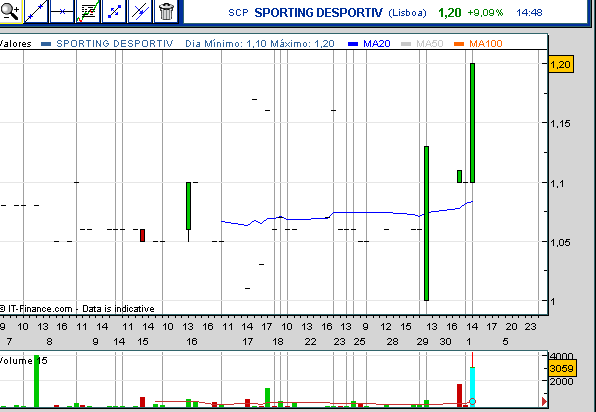Click the 14:48 time stamp
The width and height of the screenshot is (596, 412).
click(529, 13)
